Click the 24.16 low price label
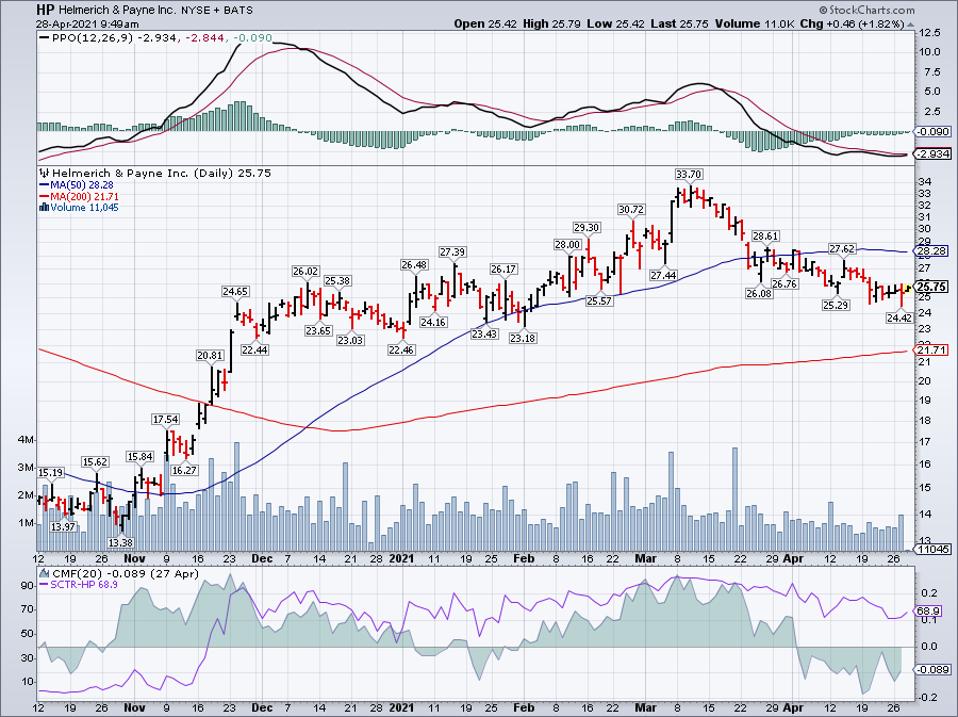Image resolution: width=958 pixels, height=717 pixels. [433, 322]
